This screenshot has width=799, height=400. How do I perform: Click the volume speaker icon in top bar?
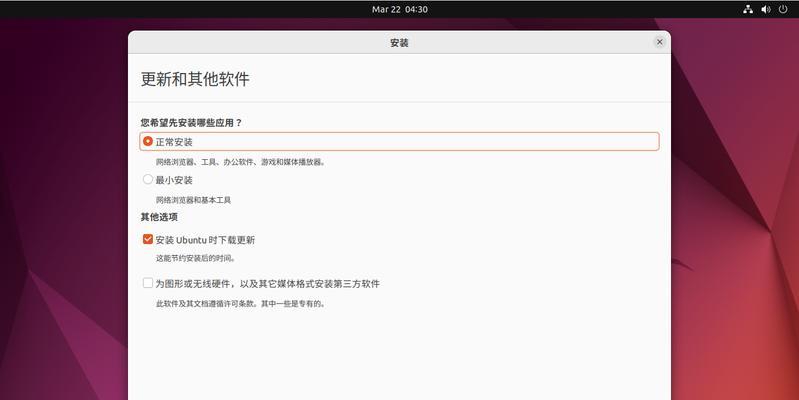tap(765, 9)
